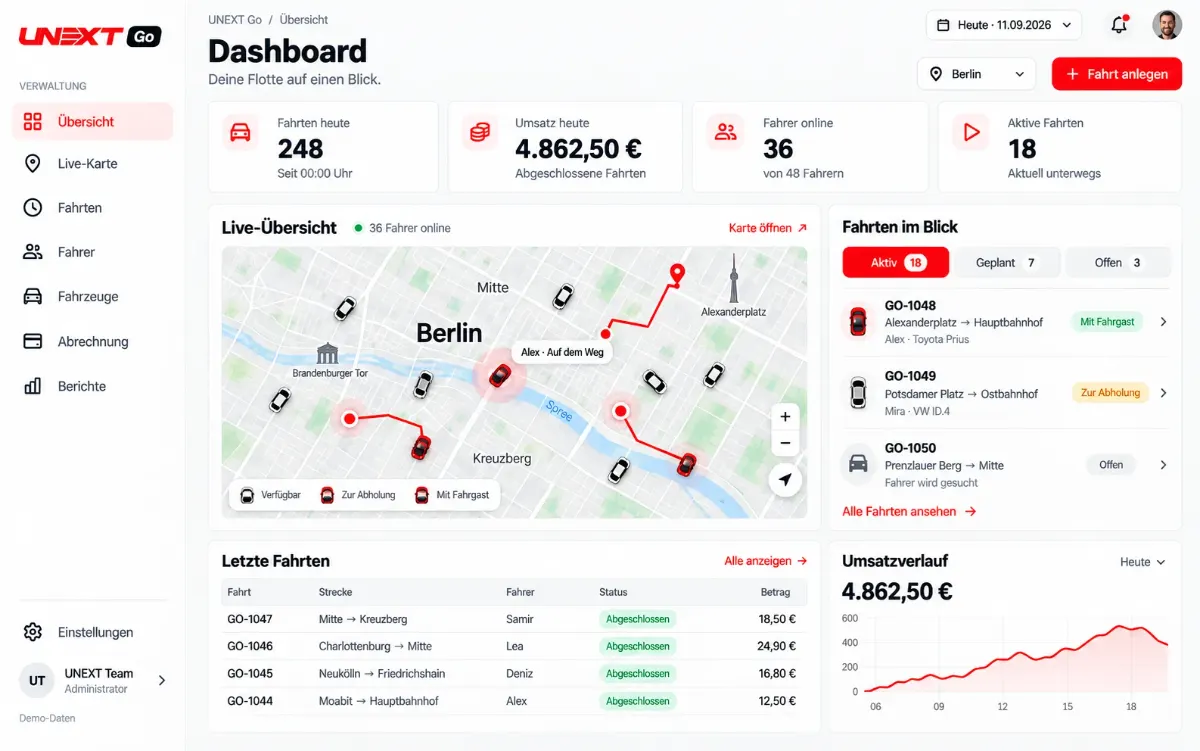Click the UNEXT Go logo
The width and height of the screenshot is (1200, 751).
pos(90,37)
